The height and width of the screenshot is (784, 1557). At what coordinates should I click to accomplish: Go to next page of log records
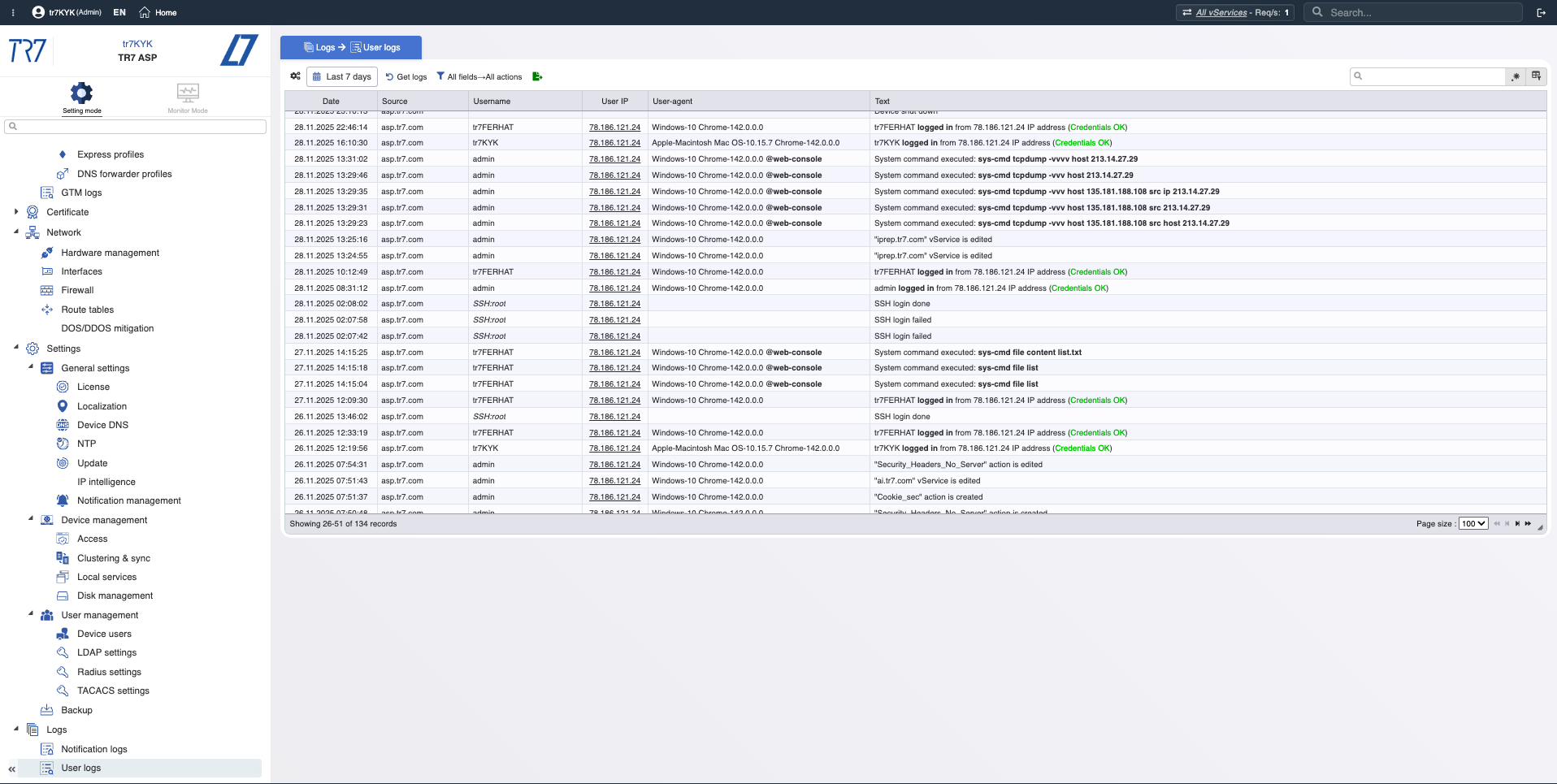(1517, 524)
